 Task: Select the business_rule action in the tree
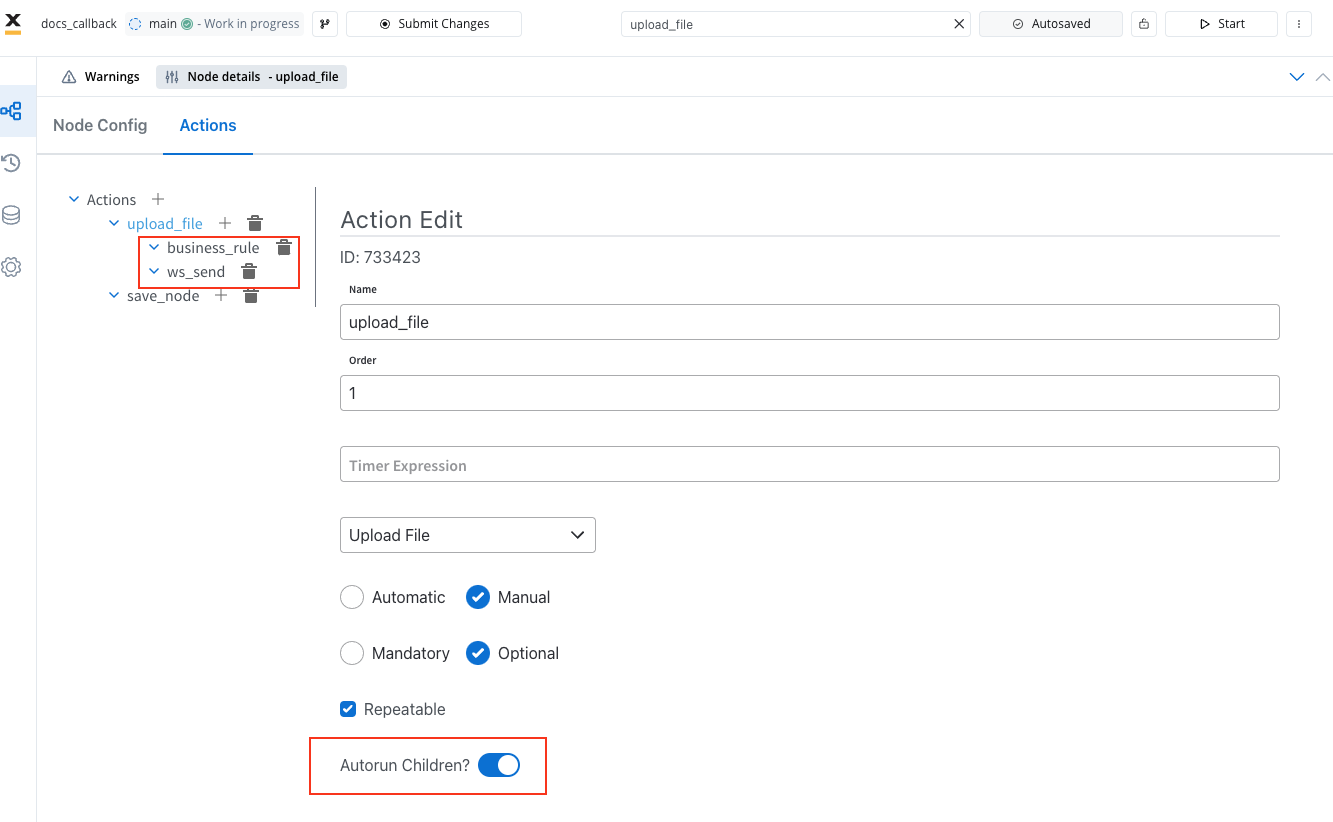pos(213,247)
